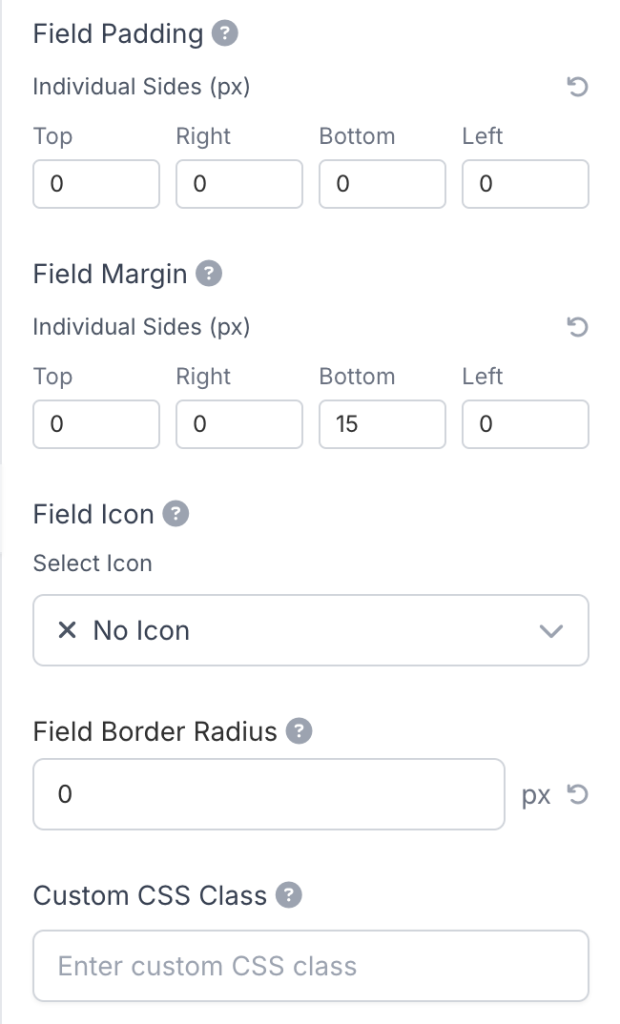Click the Field Margin help icon

coord(209,274)
